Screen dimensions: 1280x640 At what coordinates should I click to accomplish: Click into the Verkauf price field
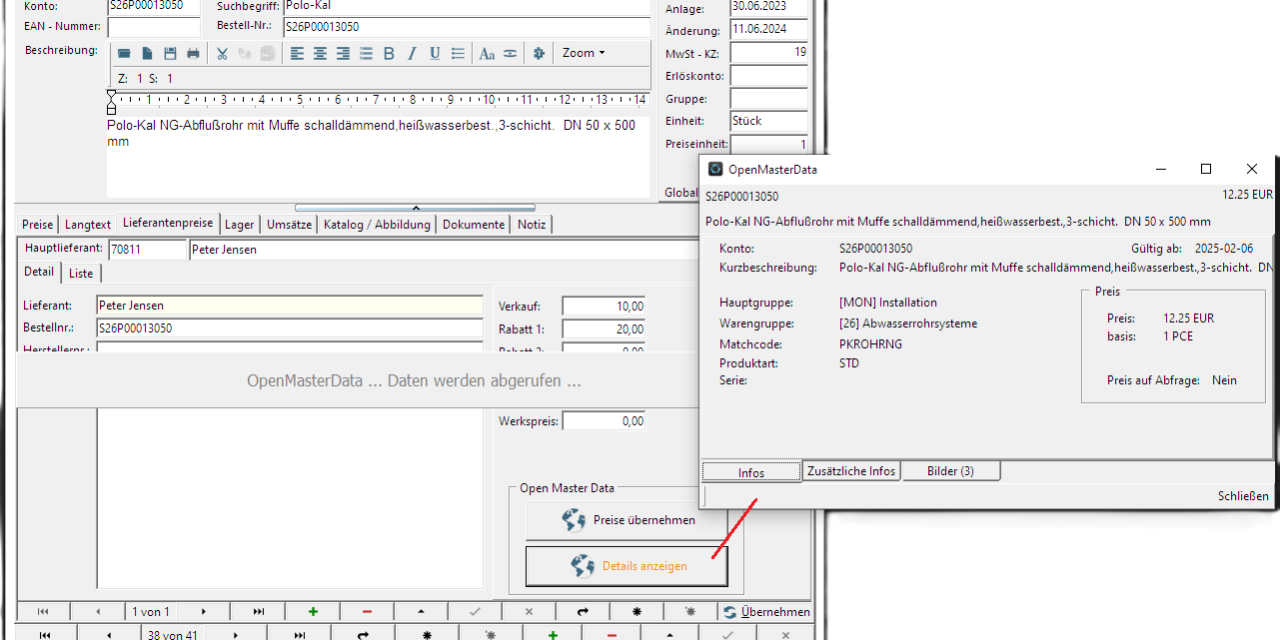tap(604, 307)
